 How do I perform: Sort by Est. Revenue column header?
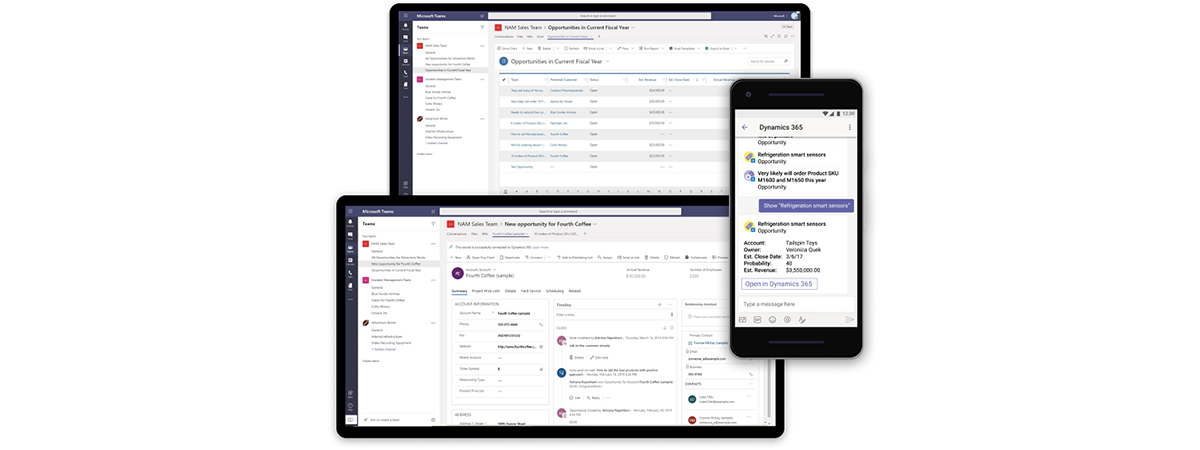pos(647,80)
